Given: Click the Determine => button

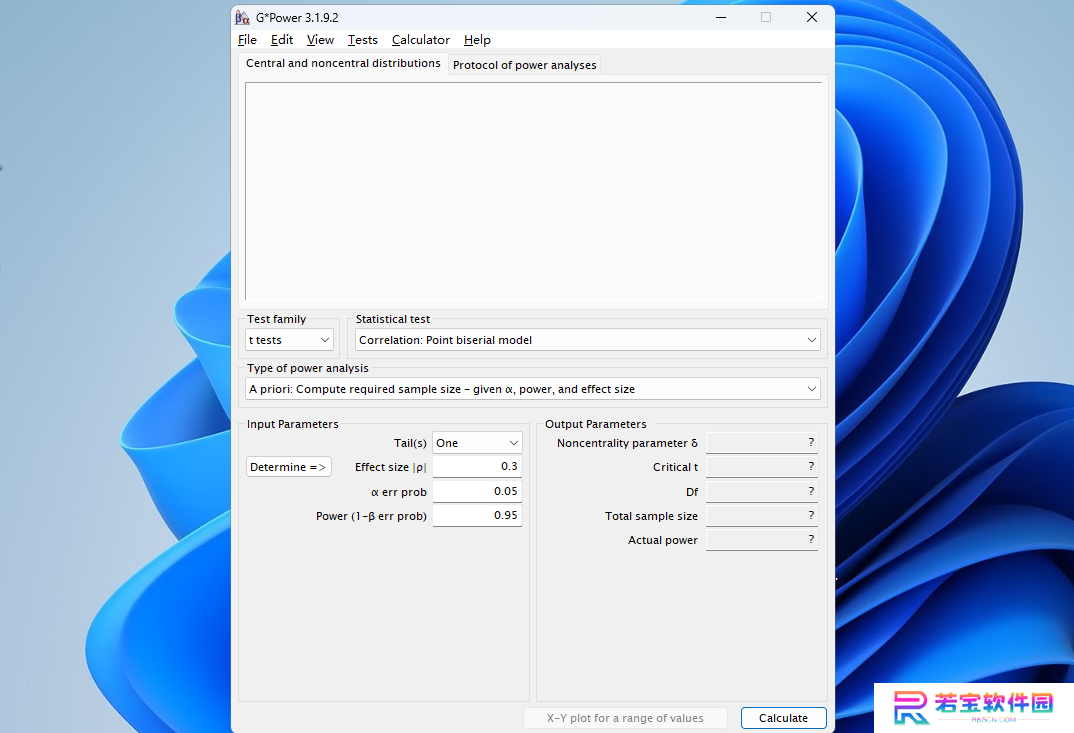Looking at the screenshot, I should click(288, 467).
